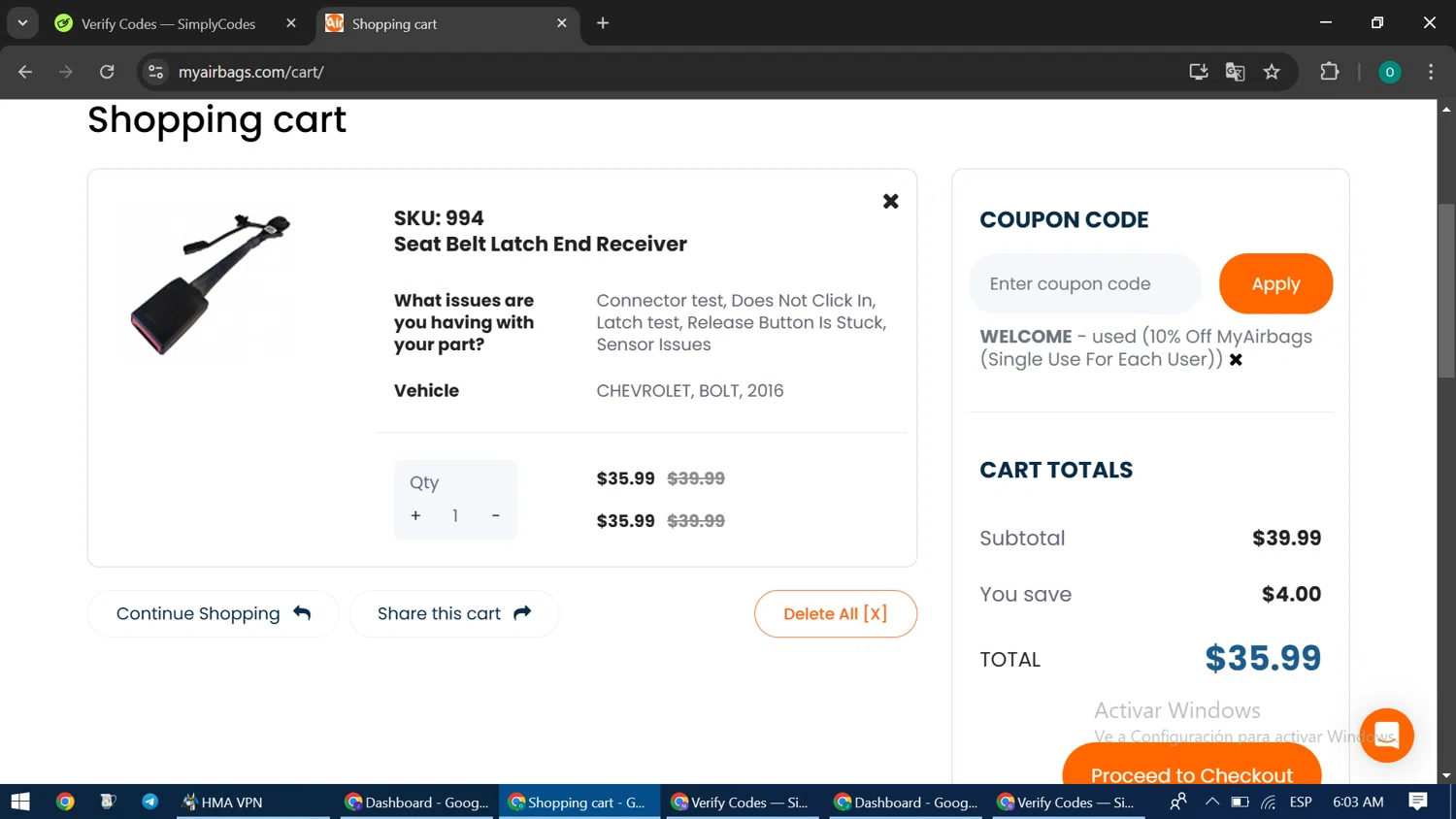This screenshot has height=819, width=1456.
Task: Open the Chrome three-dot menu
Action: [x=1431, y=72]
